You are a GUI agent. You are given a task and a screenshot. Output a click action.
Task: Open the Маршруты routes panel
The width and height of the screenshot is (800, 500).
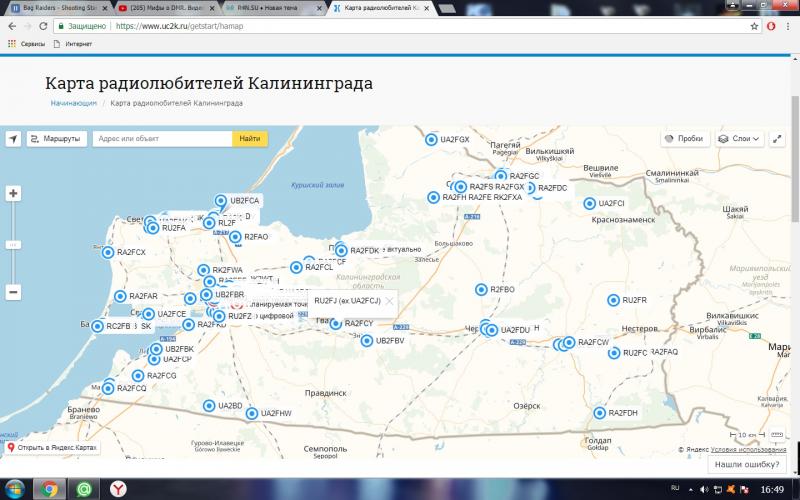coord(56,139)
